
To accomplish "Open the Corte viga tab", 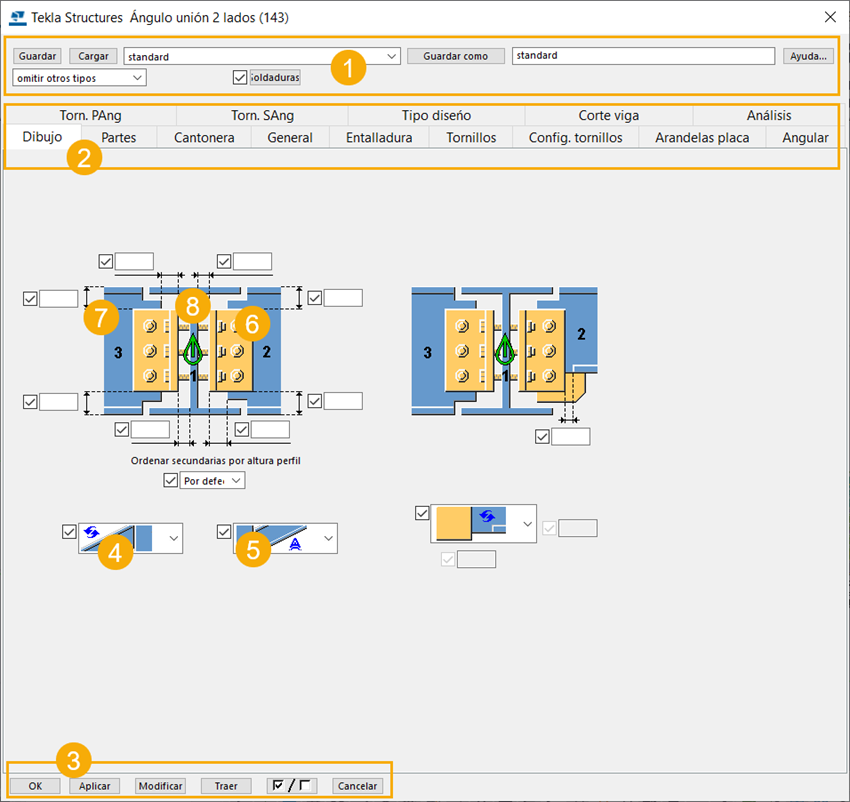I will [609, 115].
